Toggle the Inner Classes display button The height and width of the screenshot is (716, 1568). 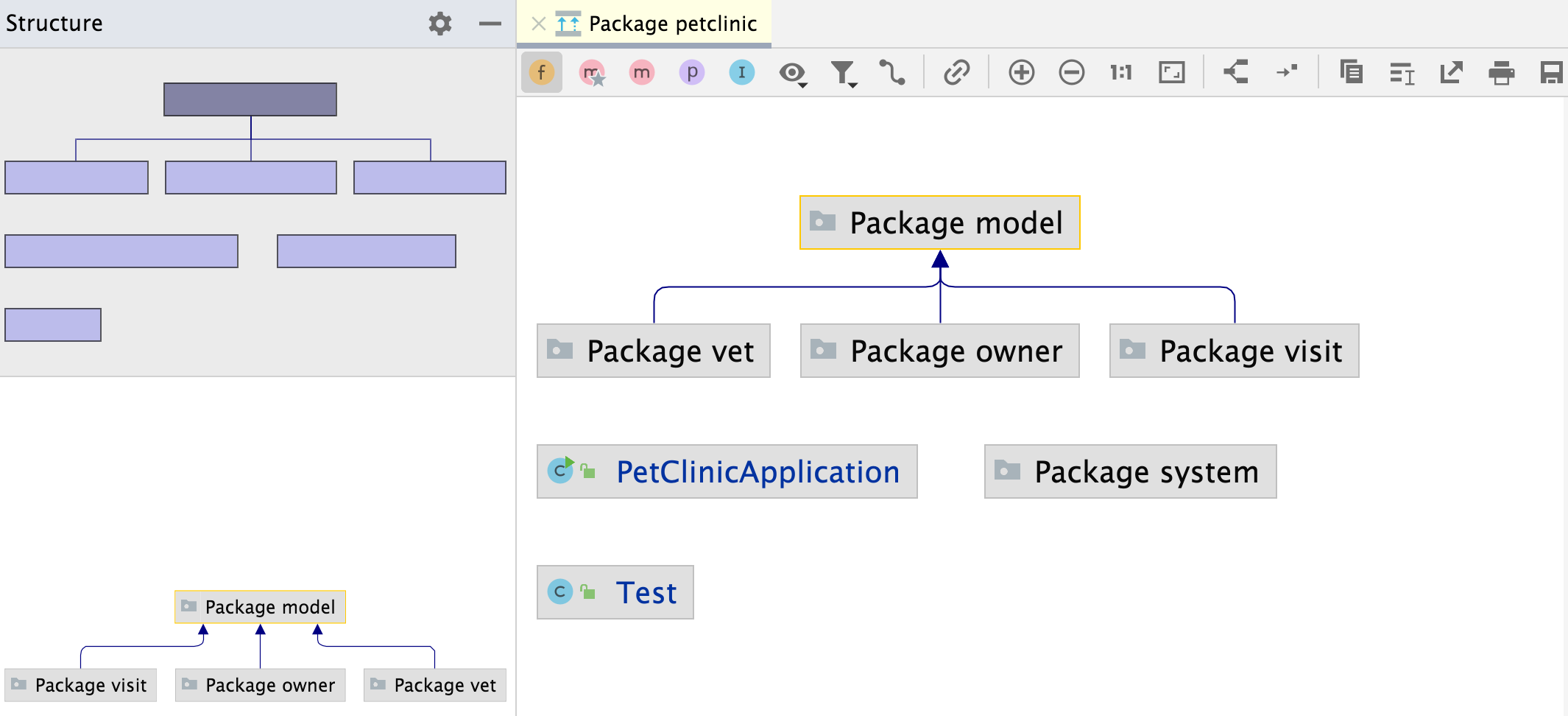[742, 72]
